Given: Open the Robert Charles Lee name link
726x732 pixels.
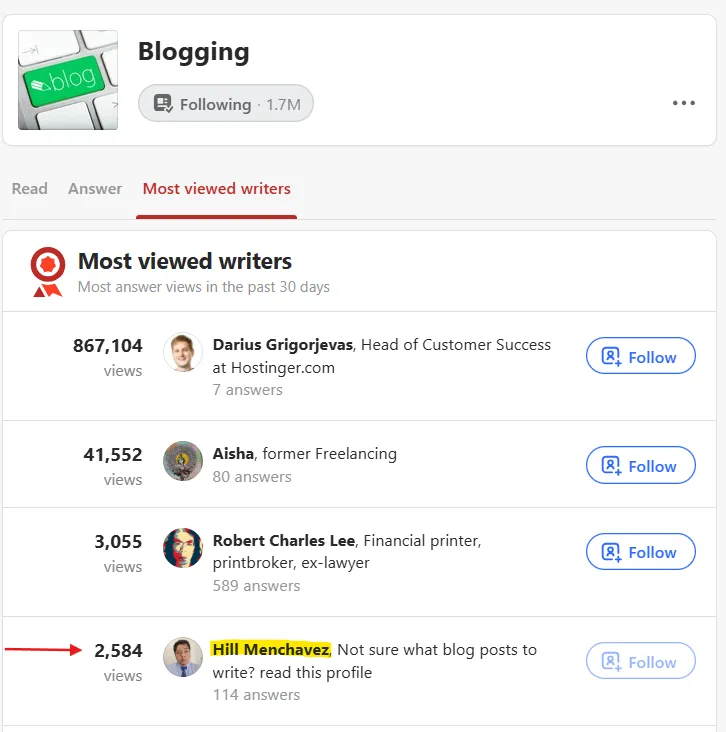Looking at the screenshot, I should 284,540.
